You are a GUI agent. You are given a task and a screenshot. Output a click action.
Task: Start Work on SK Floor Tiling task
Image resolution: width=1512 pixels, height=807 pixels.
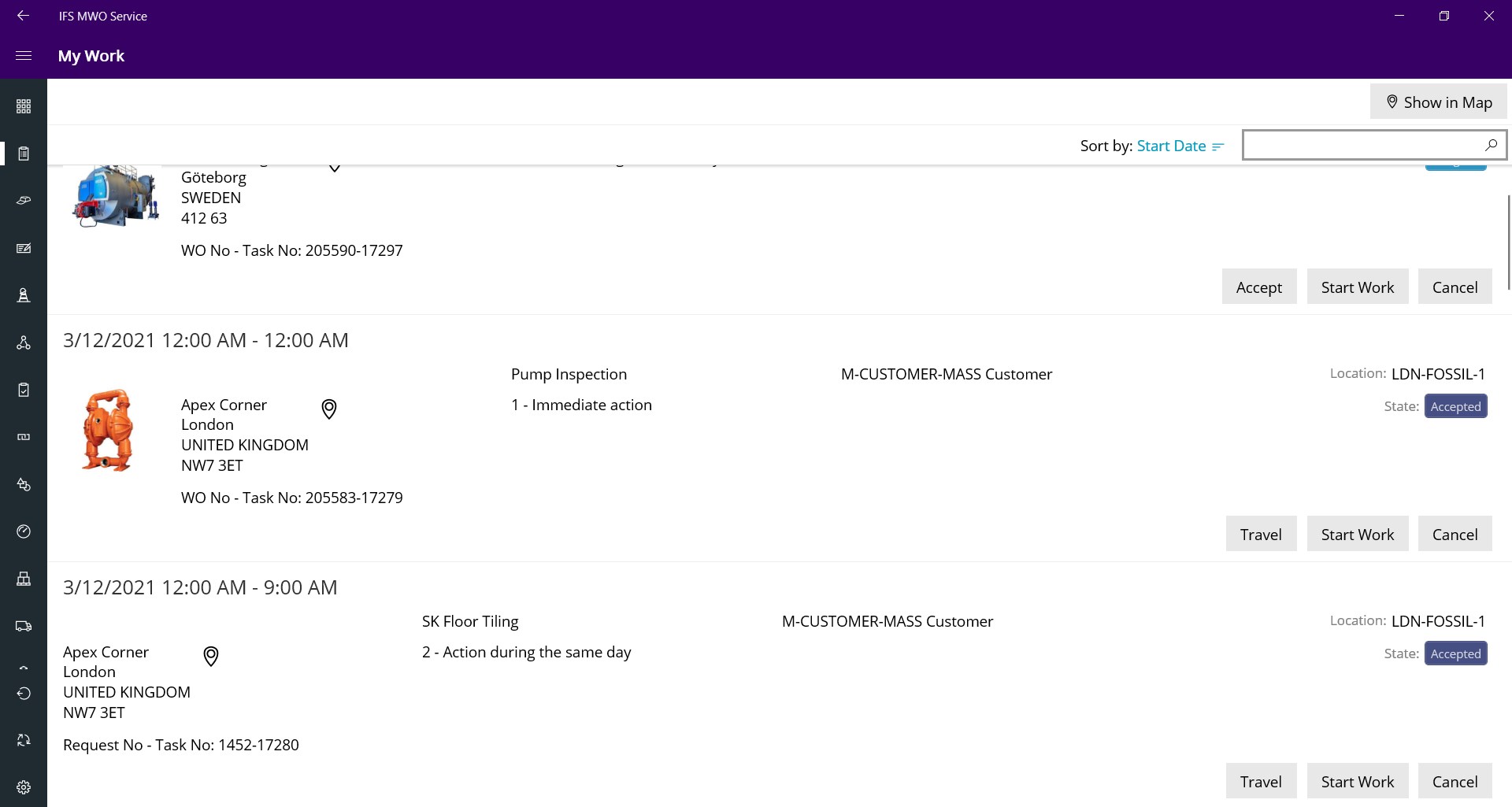[x=1358, y=781]
